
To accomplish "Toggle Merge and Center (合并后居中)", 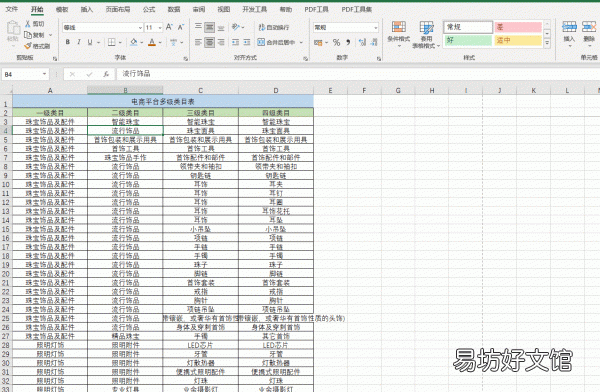I will point(277,42).
